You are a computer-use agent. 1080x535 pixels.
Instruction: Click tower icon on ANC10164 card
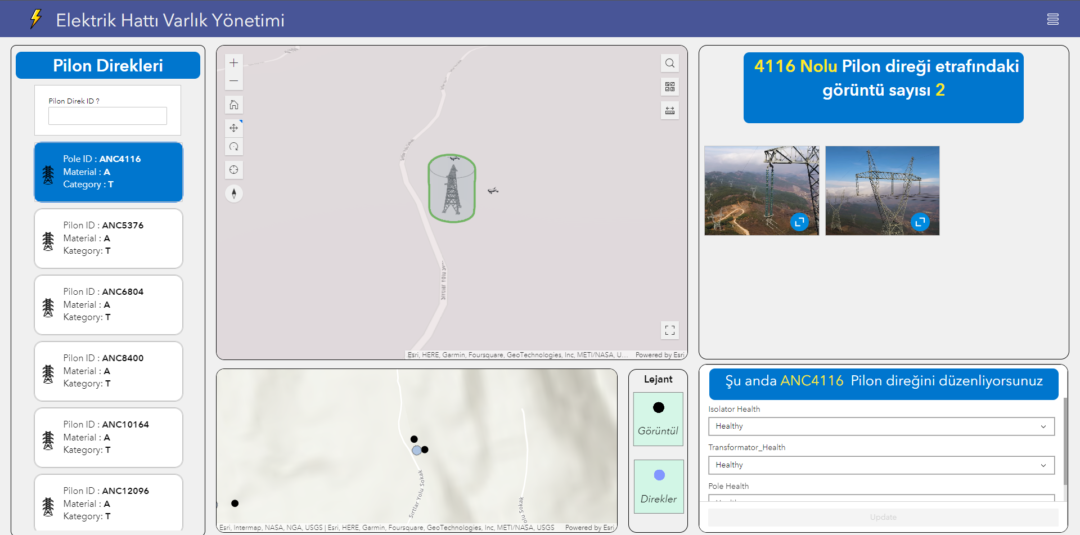coord(48,441)
